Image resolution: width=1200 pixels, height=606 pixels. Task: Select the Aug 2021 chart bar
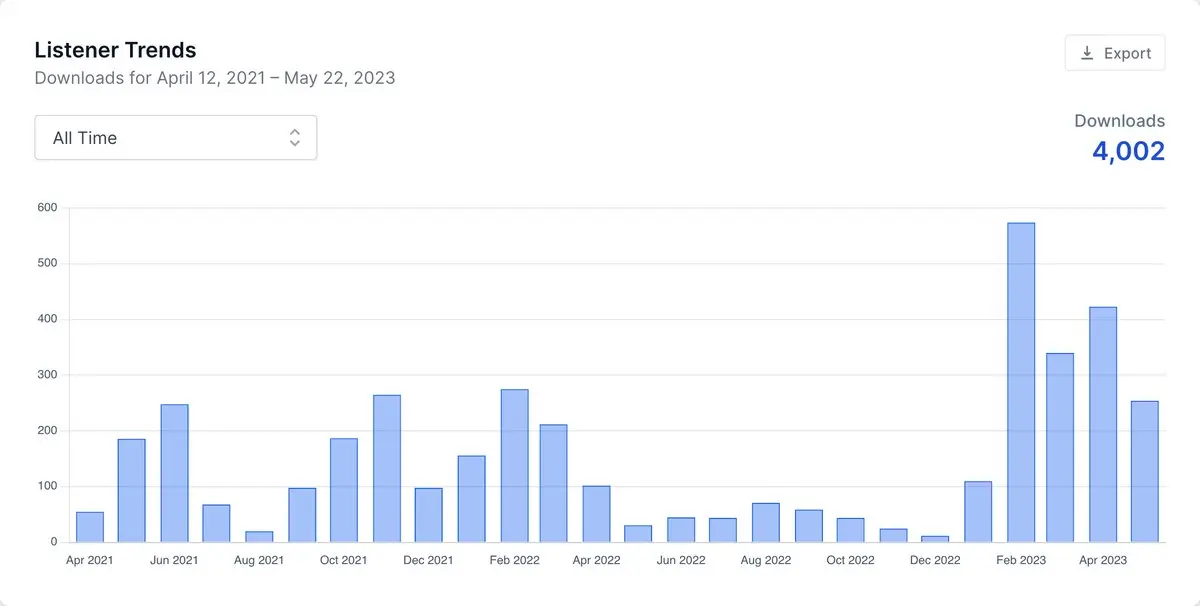(259, 536)
